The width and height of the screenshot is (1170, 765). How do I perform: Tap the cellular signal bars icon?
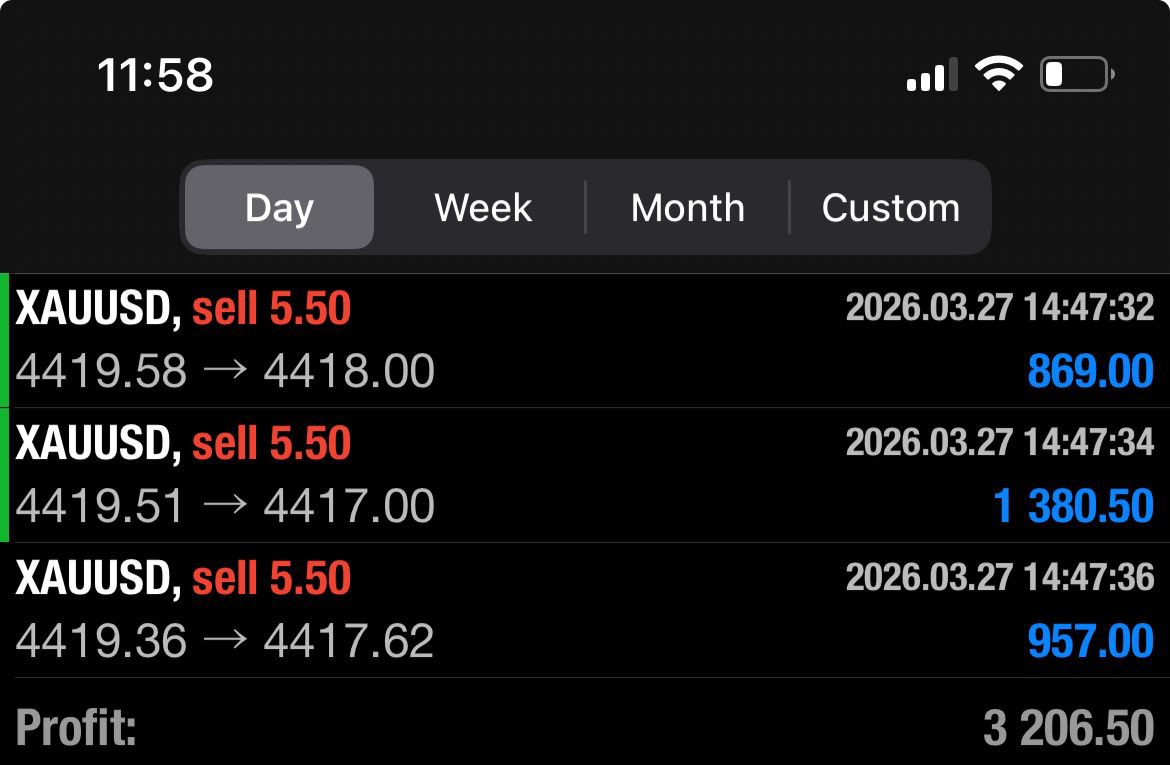point(931,76)
